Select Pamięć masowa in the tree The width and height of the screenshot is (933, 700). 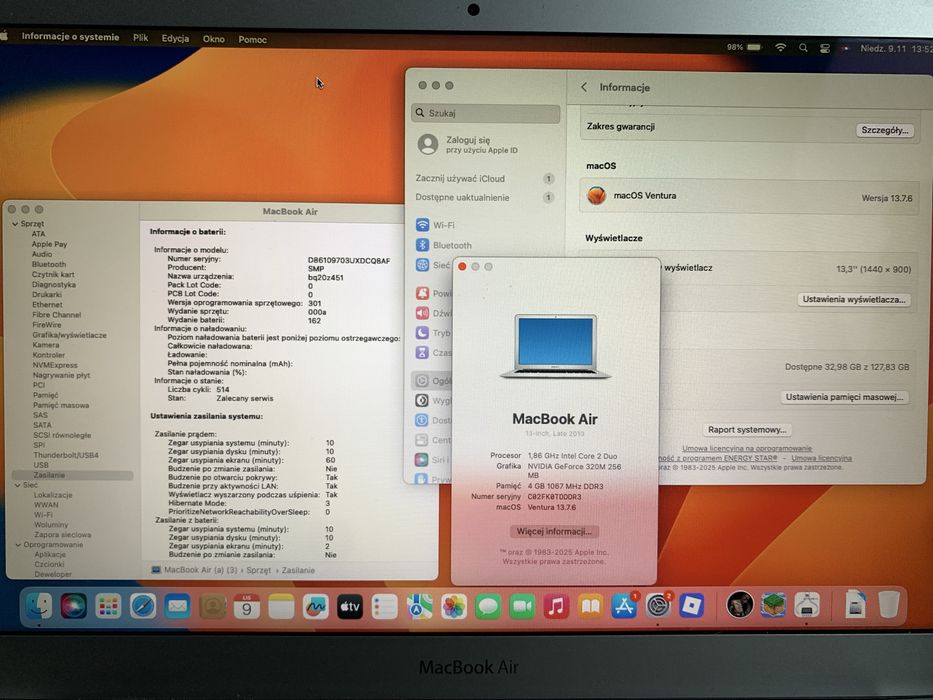[61, 405]
